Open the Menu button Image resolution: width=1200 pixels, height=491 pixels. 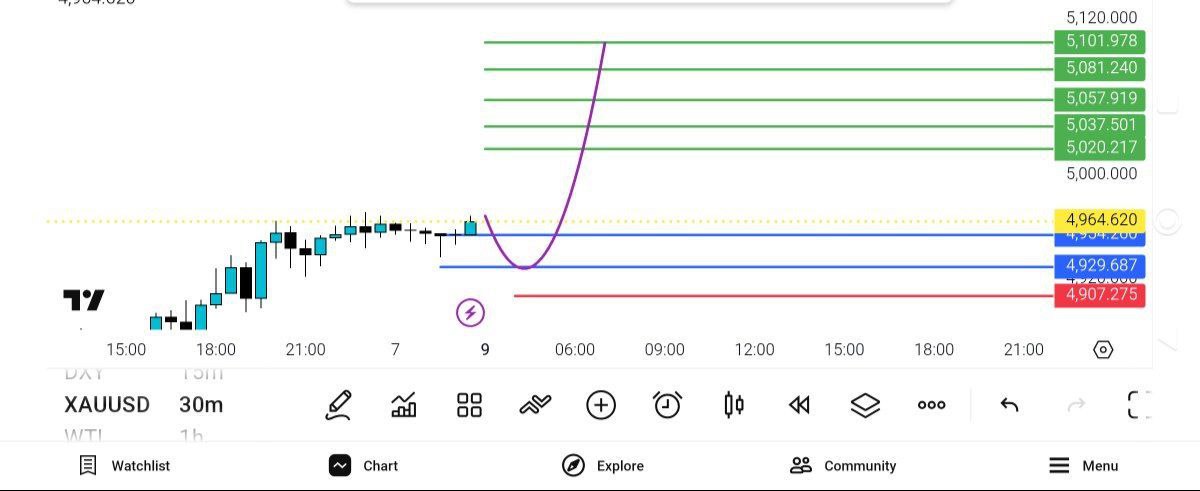pyautogui.click(x=1083, y=465)
